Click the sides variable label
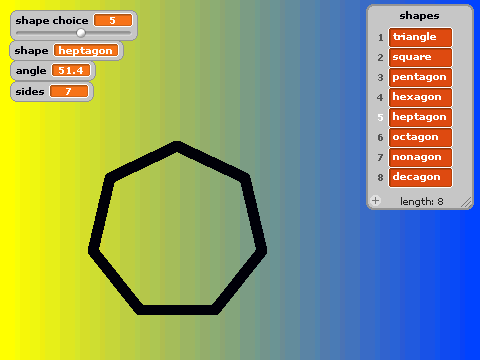Image resolution: width=480 pixels, height=360 pixels. tap(30, 91)
